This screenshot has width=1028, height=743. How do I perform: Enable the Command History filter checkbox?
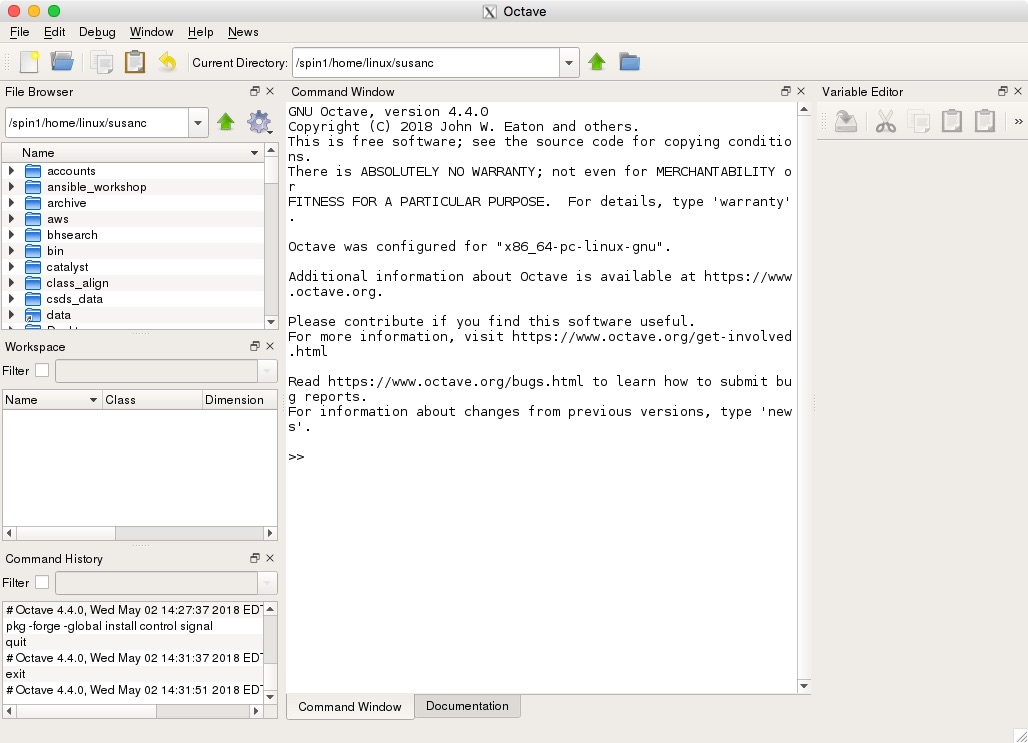(42, 582)
